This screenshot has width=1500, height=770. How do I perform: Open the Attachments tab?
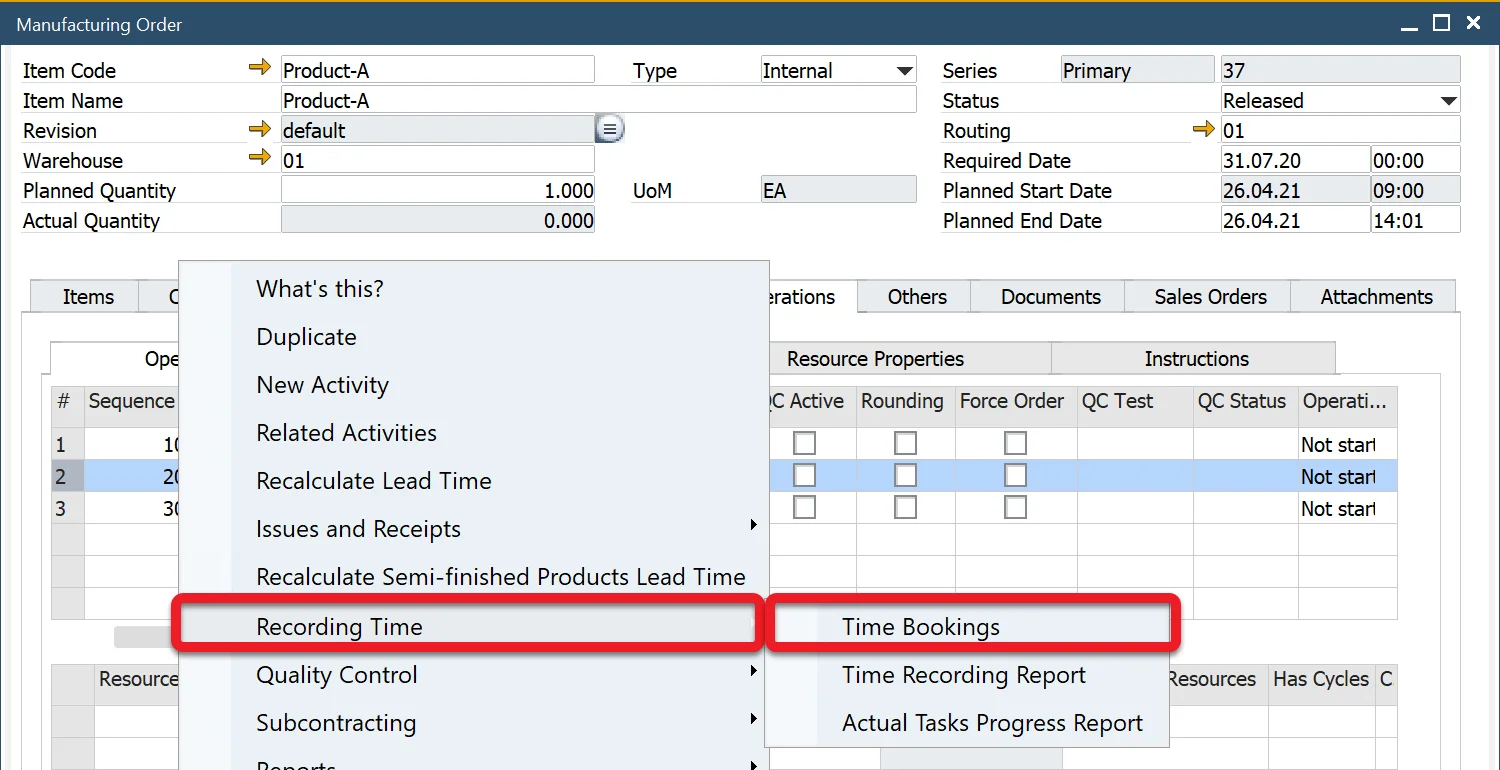[1376, 297]
